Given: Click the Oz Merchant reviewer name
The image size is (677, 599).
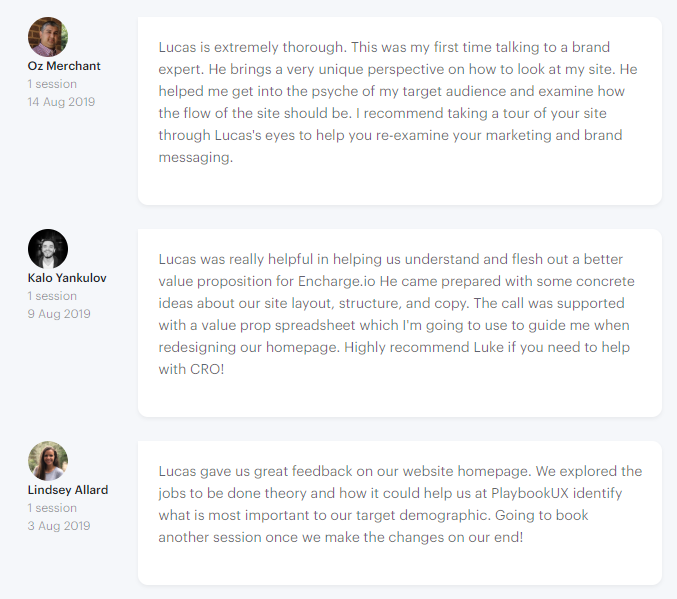Looking at the screenshot, I should tap(64, 66).
